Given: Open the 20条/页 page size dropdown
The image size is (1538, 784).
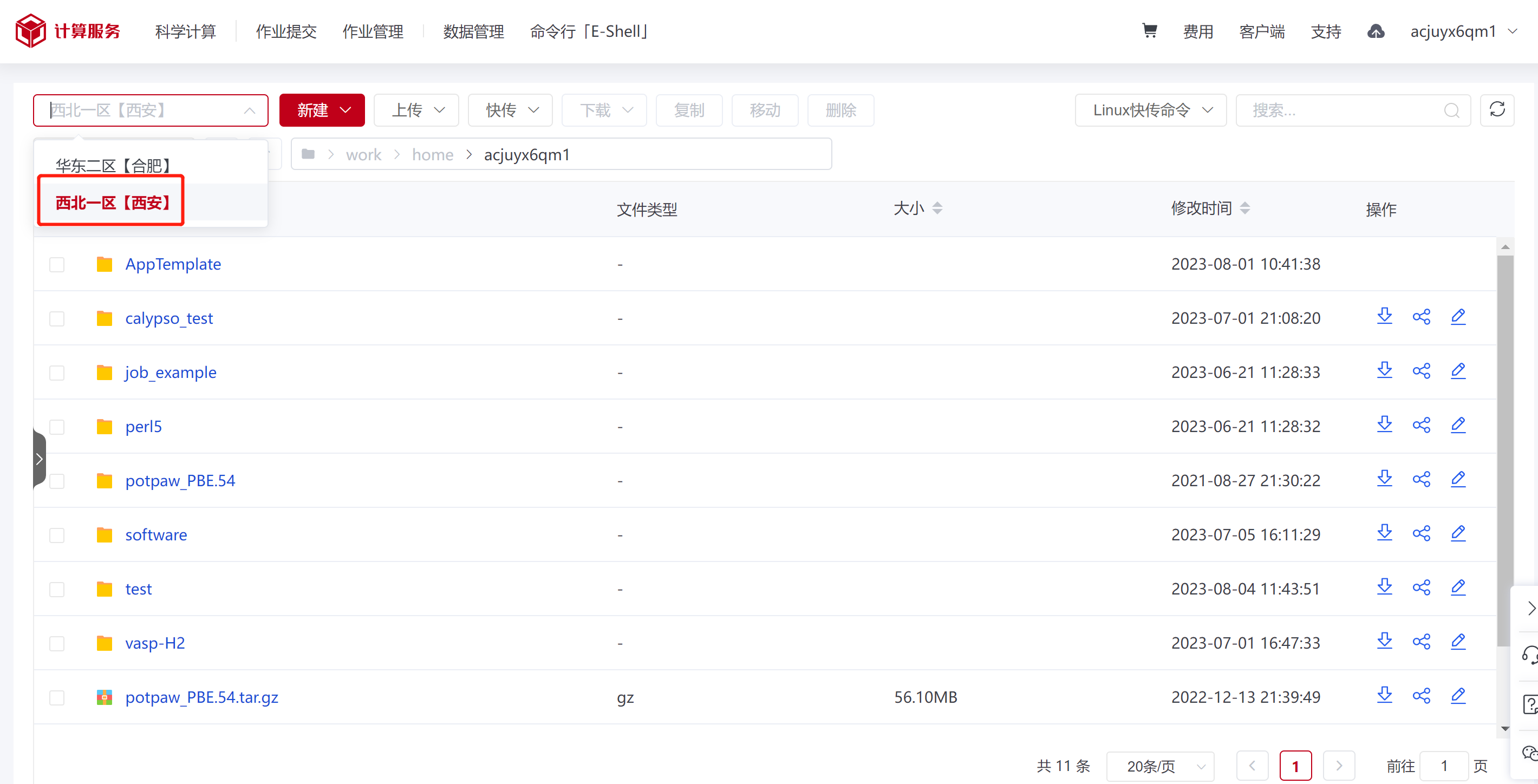Looking at the screenshot, I should (x=1160, y=766).
